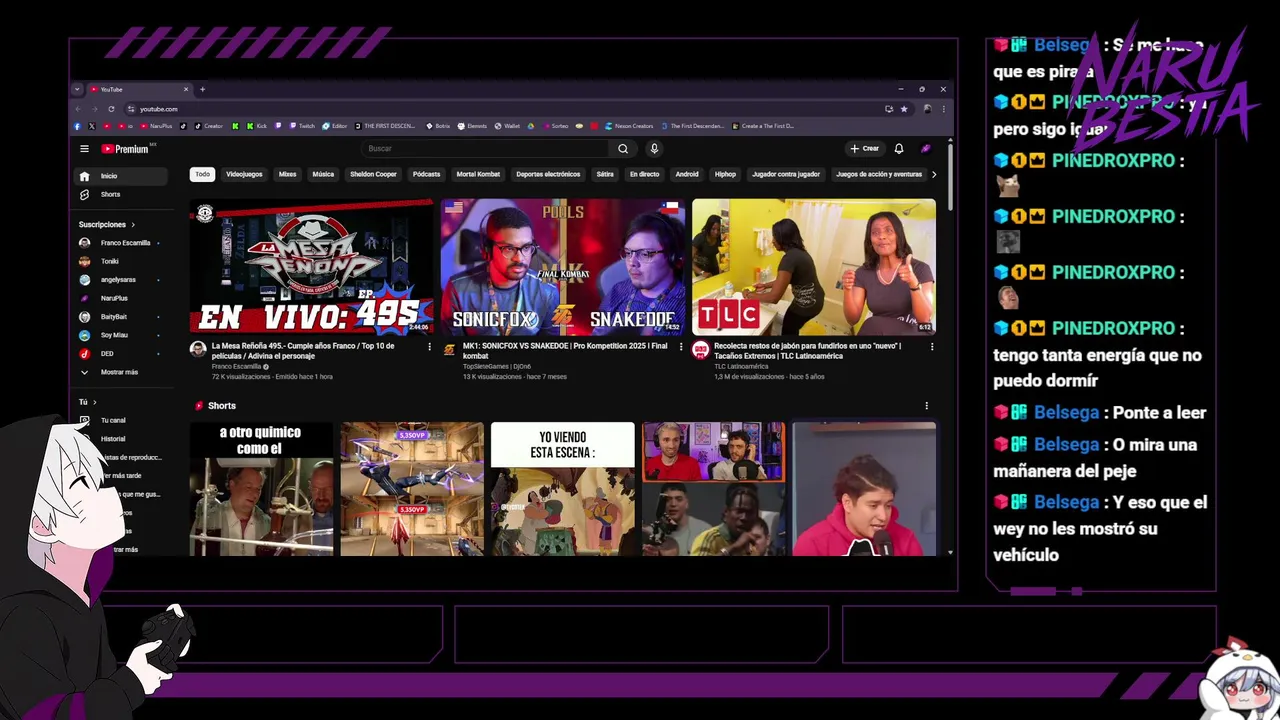Image resolution: width=1280 pixels, height=720 pixels.
Task: Click the YouTube Premium logo
Action: [x=125, y=149]
